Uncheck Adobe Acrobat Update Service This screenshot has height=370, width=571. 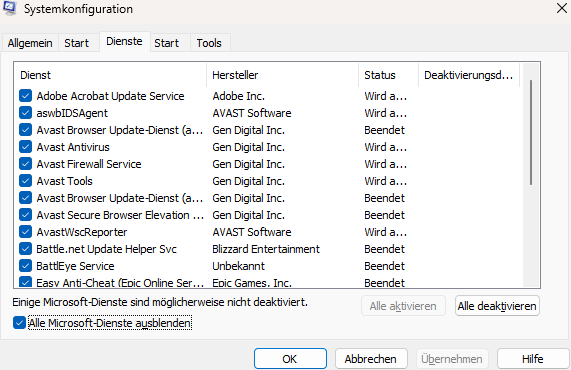pyautogui.click(x=25, y=96)
